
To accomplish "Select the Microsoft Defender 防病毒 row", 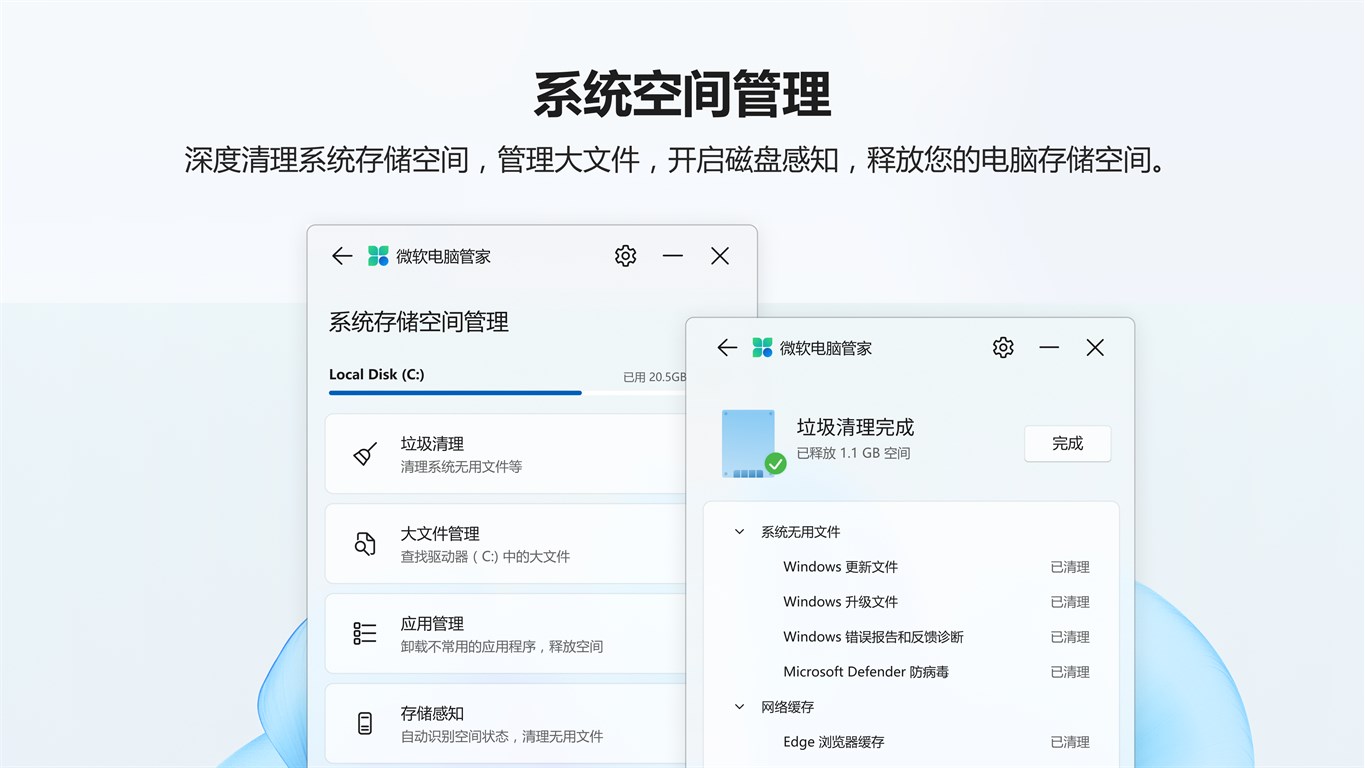I will [x=911, y=672].
